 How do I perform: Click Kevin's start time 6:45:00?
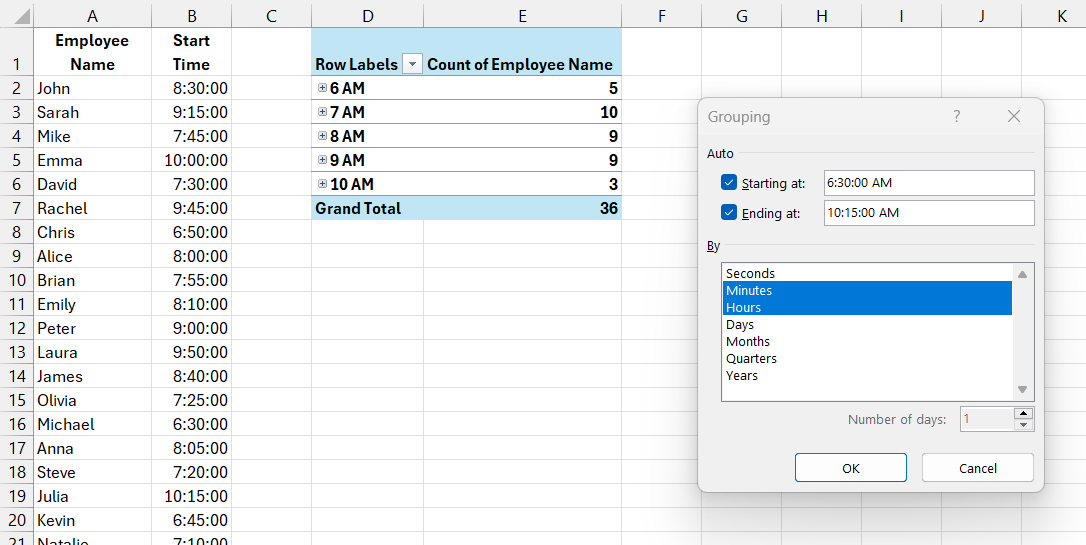(x=192, y=520)
